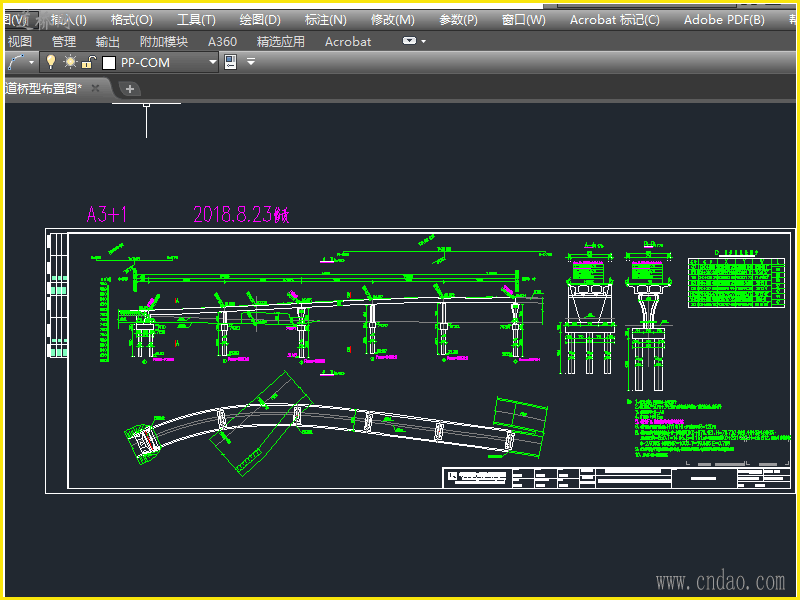Open the 格式(O) menu
Viewport: 800px width, 600px height.
[132, 19]
